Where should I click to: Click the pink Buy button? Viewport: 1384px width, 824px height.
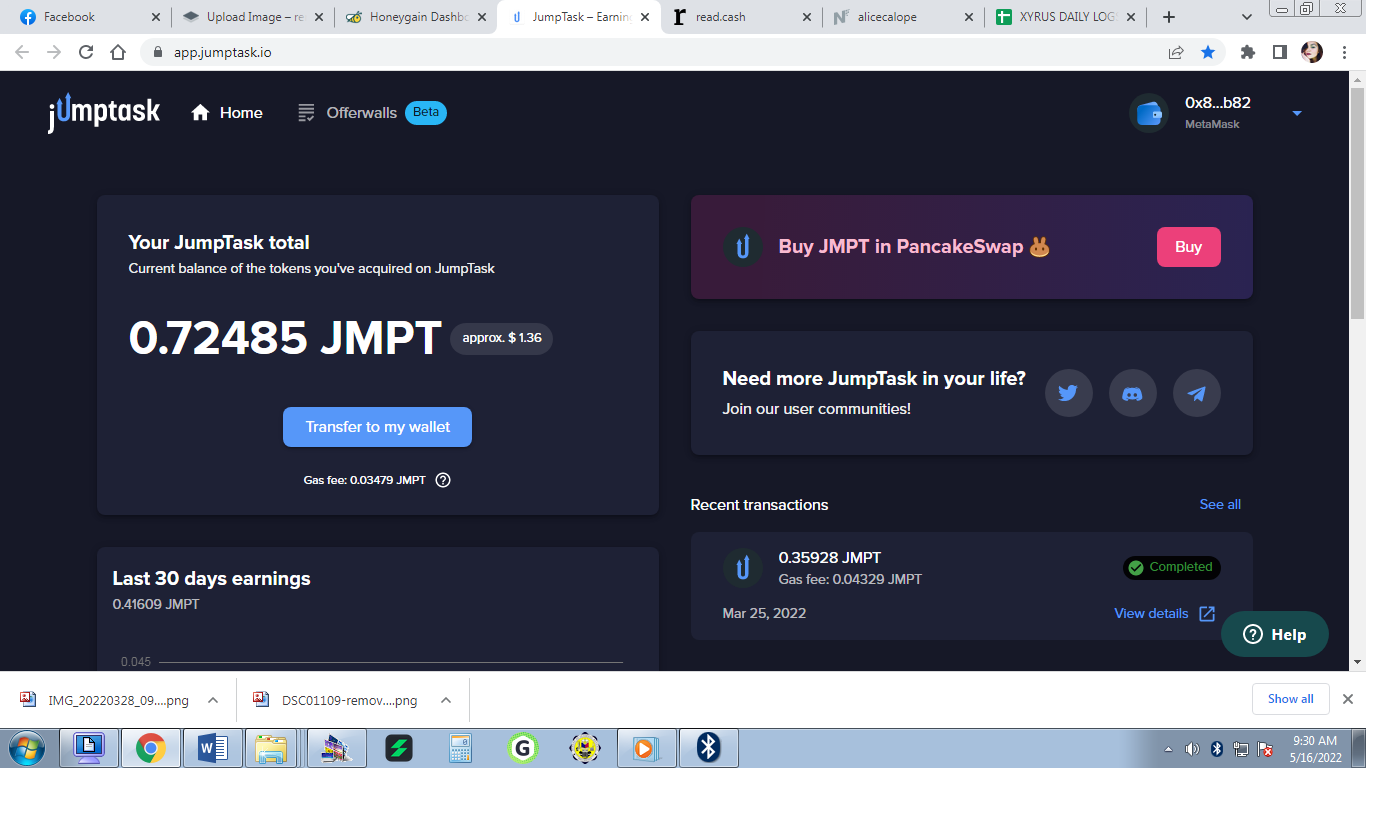[1188, 247]
